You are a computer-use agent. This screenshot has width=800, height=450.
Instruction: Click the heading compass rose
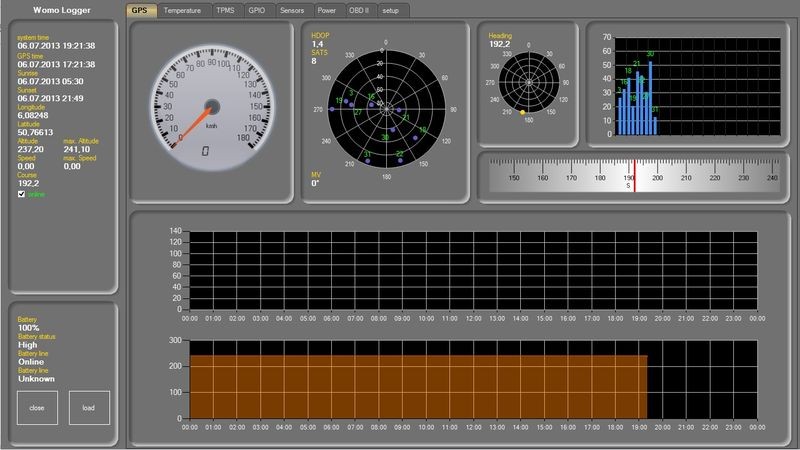[528, 84]
